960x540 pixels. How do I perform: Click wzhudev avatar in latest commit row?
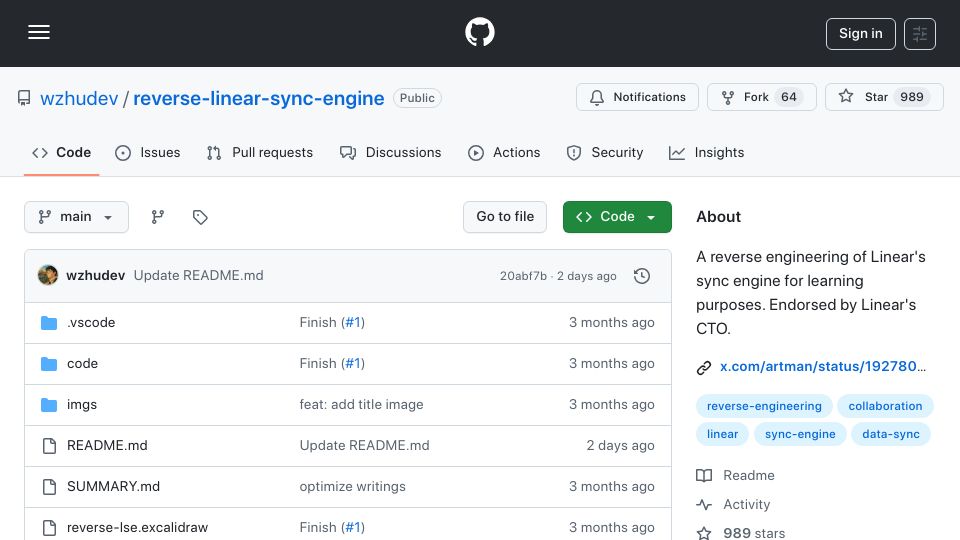pos(48,276)
